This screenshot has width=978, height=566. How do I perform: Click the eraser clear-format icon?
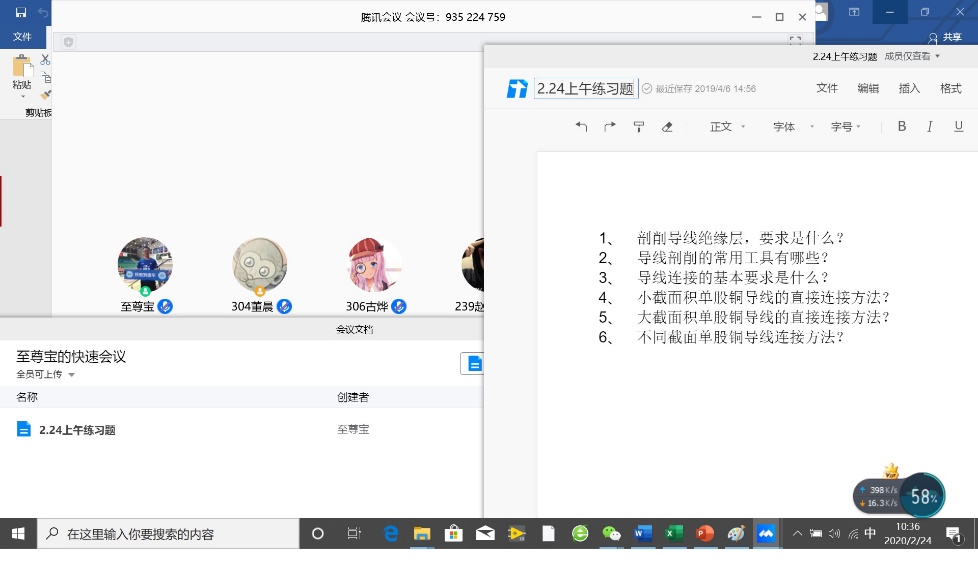click(x=667, y=127)
